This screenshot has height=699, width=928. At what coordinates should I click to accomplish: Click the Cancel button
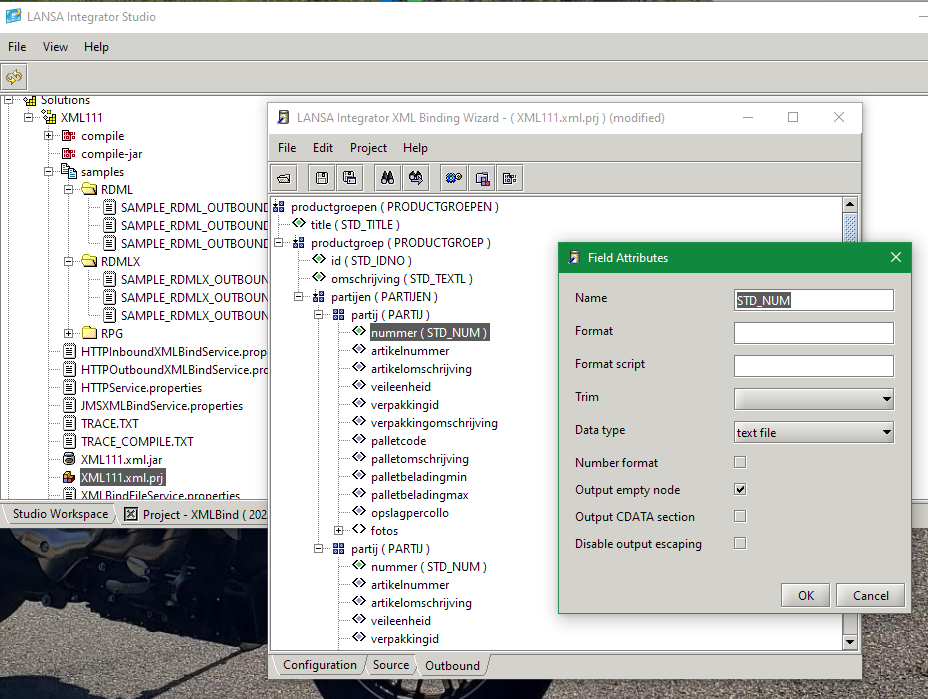tap(870, 595)
